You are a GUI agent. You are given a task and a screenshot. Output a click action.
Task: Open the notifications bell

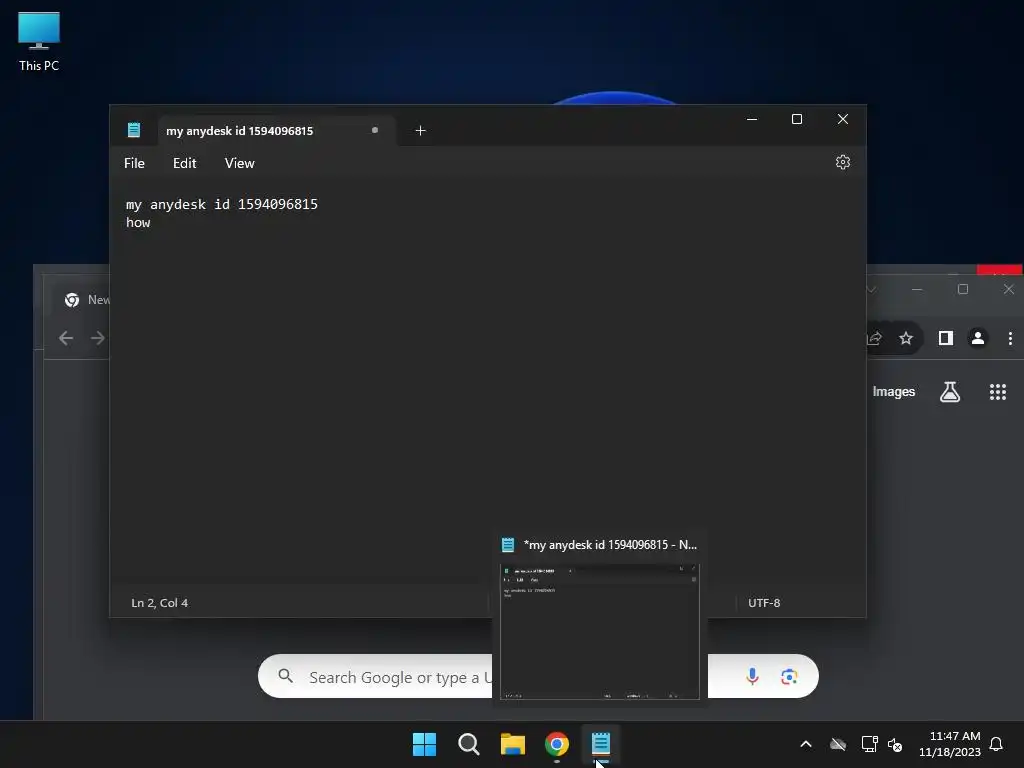(x=996, y=744)
